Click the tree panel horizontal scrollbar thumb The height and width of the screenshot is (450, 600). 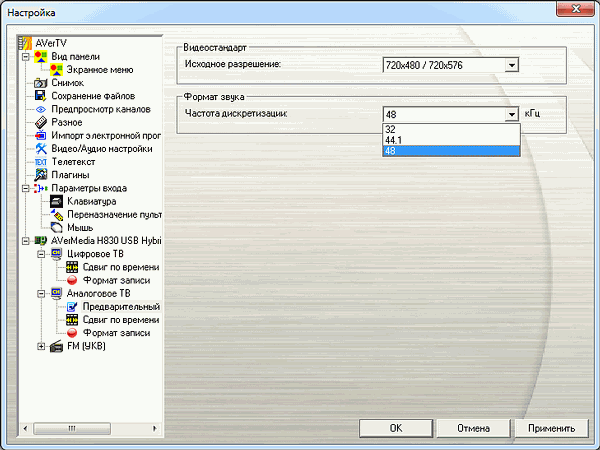(x=71, y=427)
